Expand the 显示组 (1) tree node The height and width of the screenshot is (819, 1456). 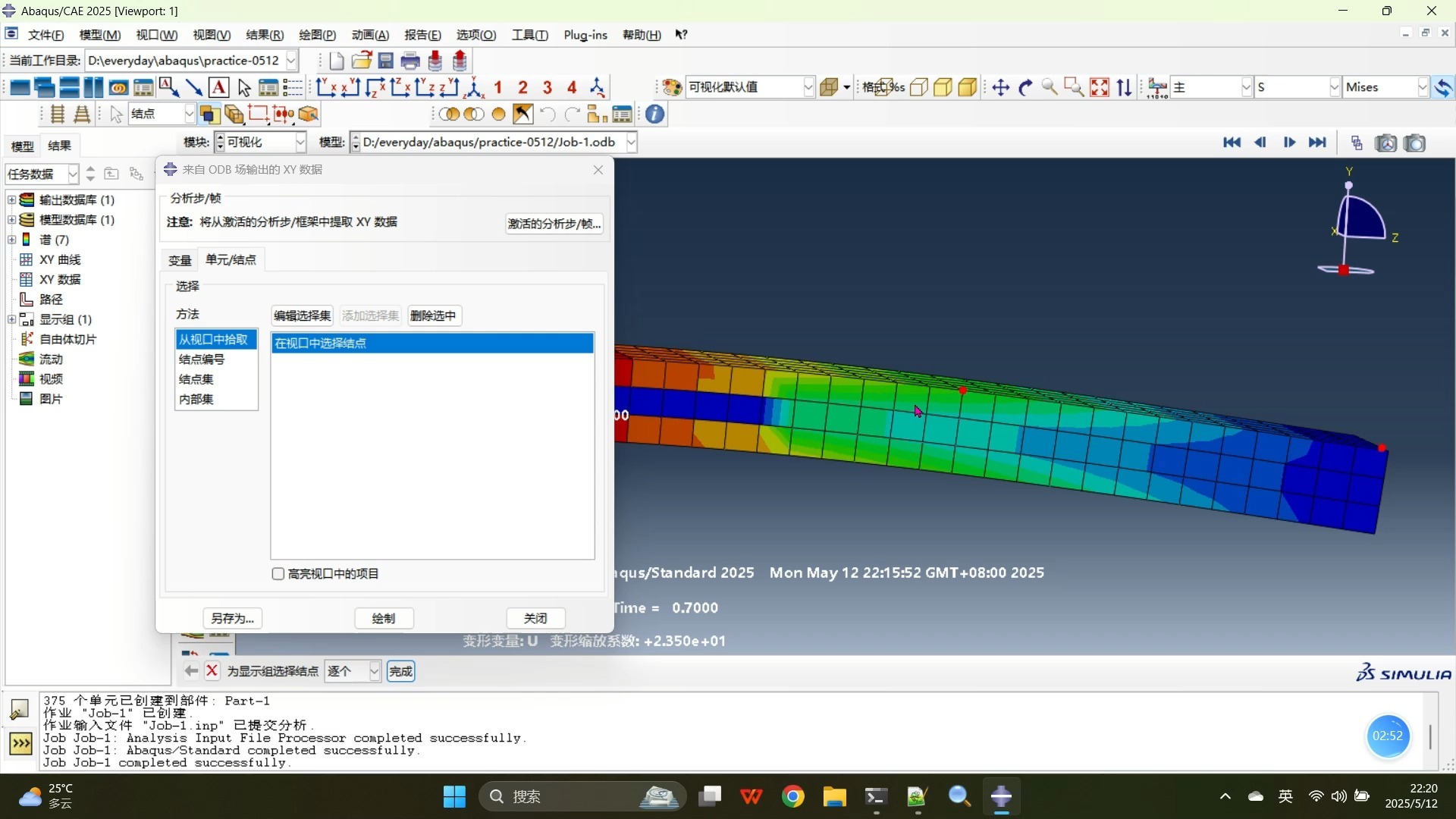coord(11,319)
